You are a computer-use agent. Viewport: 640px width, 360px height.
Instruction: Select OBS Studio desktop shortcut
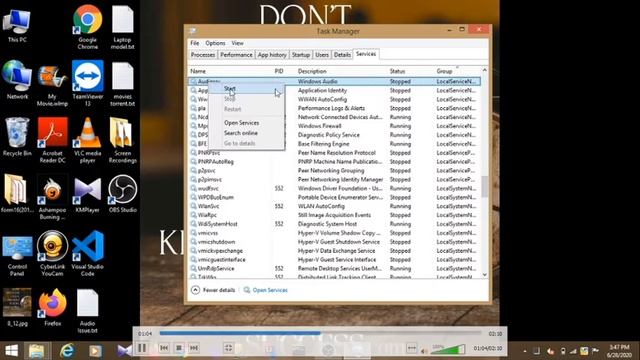(122, 193)
